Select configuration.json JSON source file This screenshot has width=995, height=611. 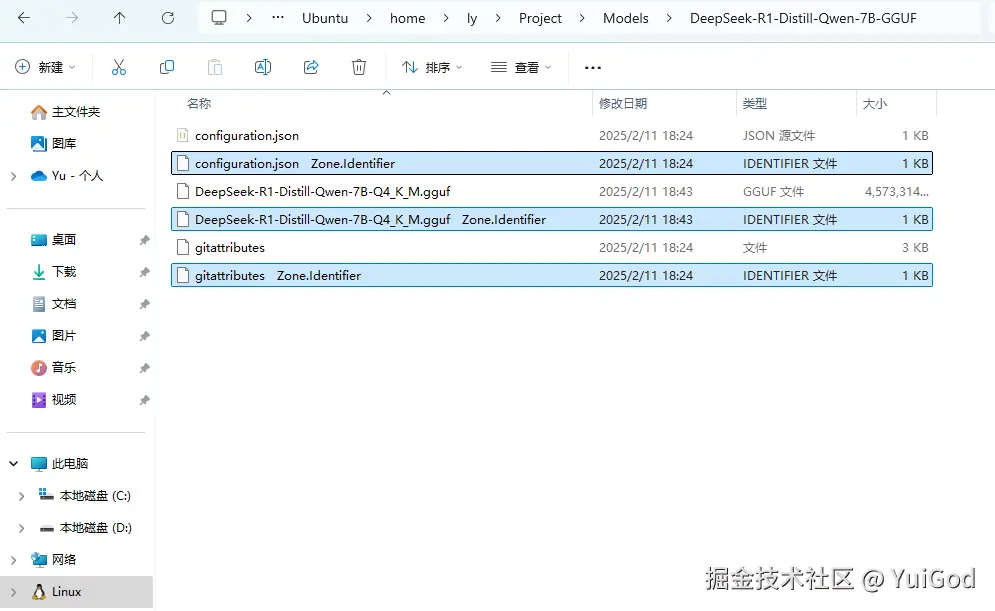(x=552, y=135)
